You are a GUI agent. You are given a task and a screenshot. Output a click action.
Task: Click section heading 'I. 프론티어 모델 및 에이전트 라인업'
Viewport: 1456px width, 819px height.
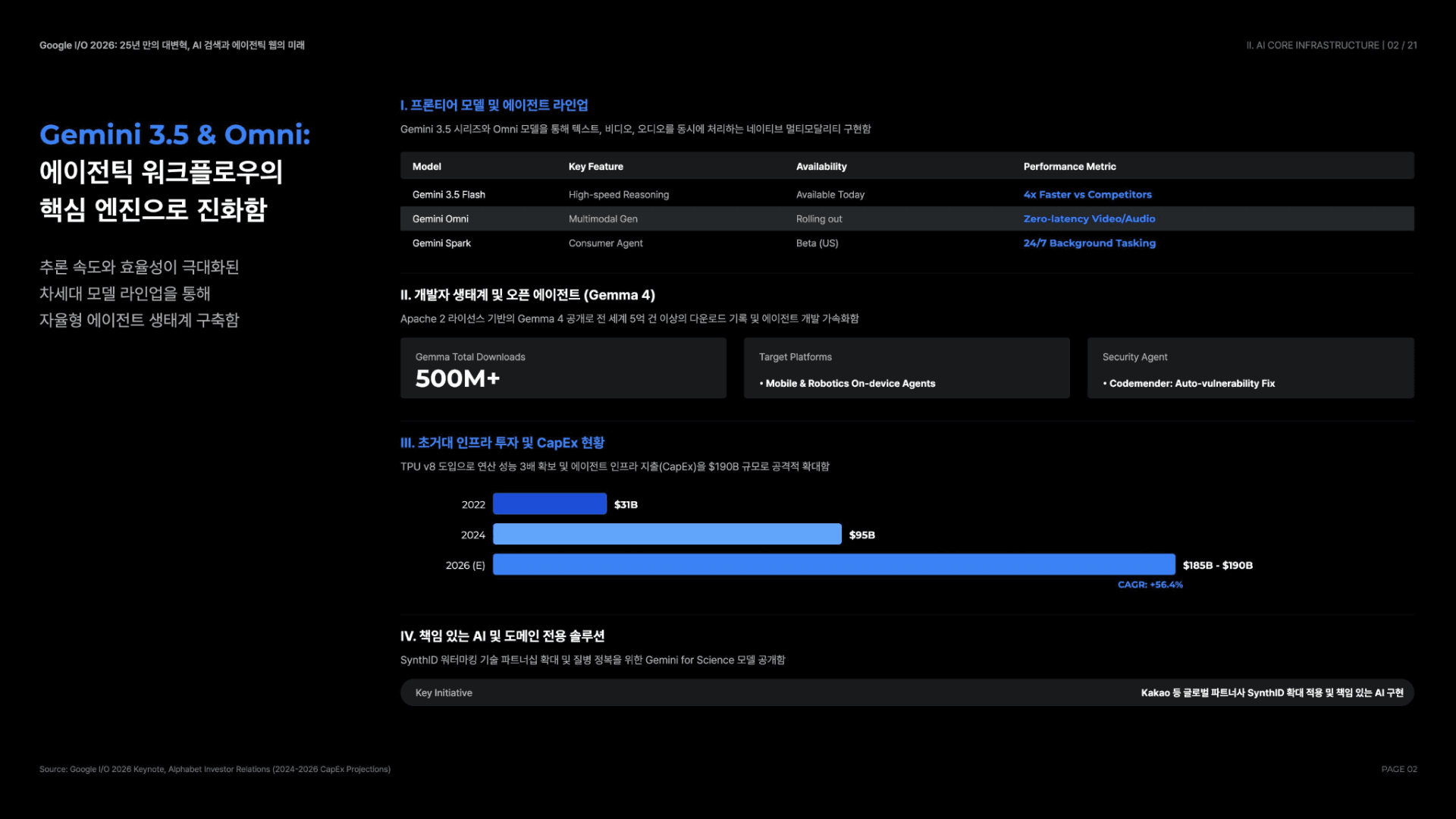494,105
